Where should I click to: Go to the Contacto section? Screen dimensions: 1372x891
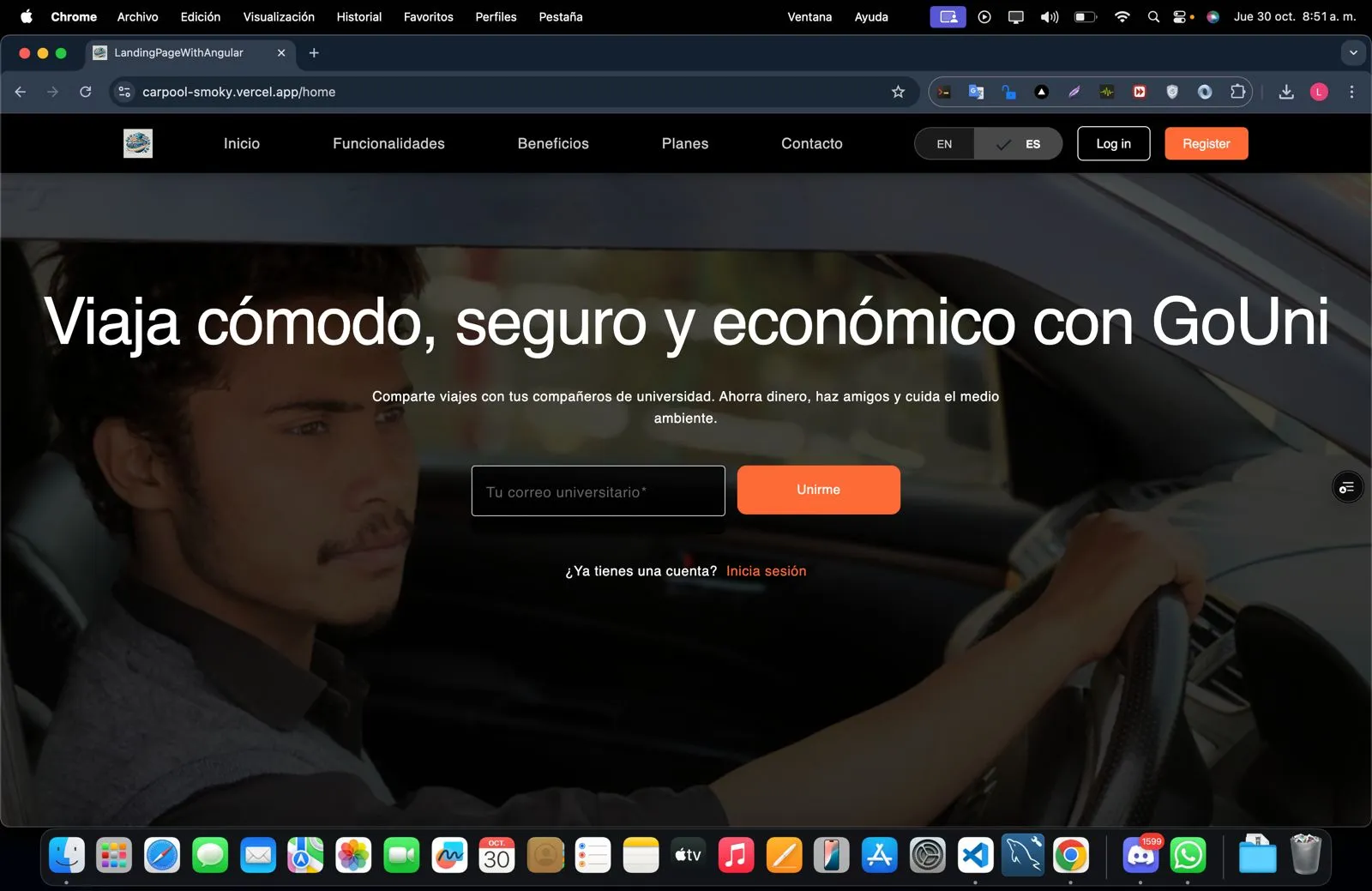tap(812, 143)
